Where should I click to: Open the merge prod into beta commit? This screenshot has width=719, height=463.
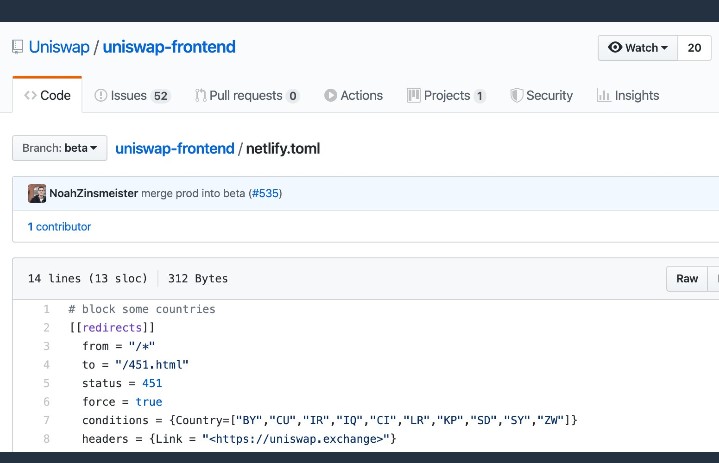click(x=193, y=193)
